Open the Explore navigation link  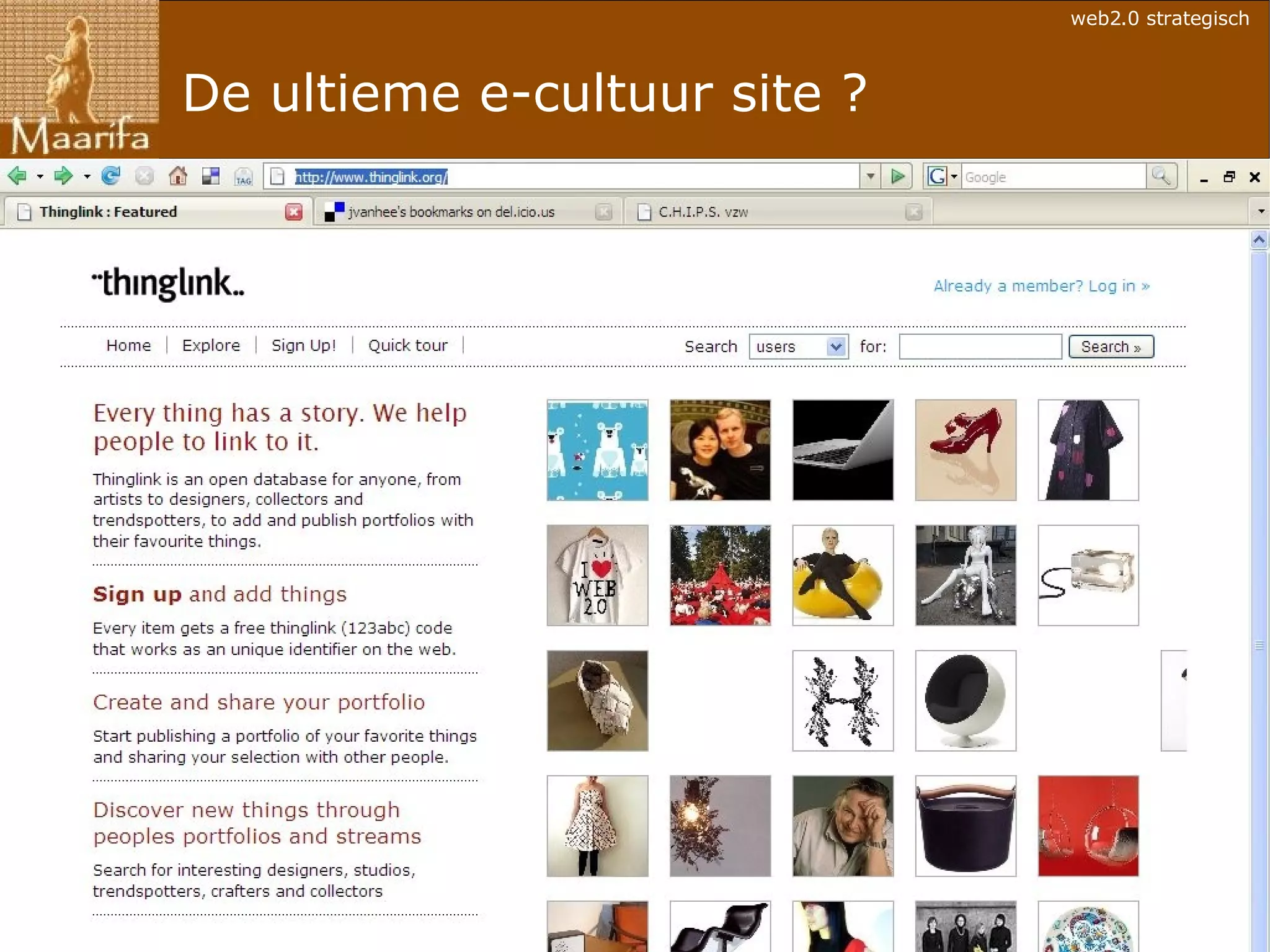[211, 345]
